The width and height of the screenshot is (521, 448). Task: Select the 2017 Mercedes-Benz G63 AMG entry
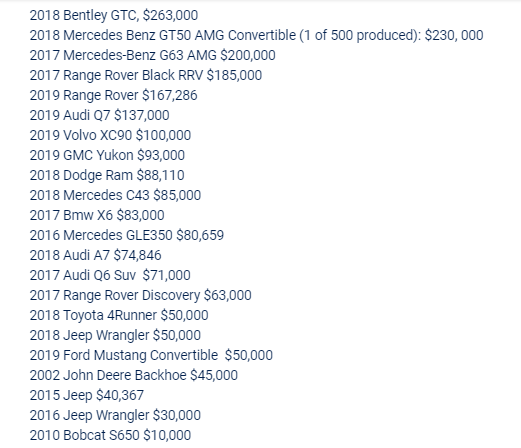pyautogui.click(x=152, y=55)
